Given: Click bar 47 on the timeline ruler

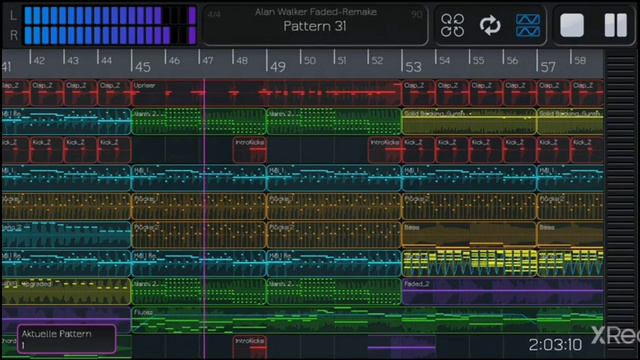Looking at the screenshot, I should click(208, 60).
